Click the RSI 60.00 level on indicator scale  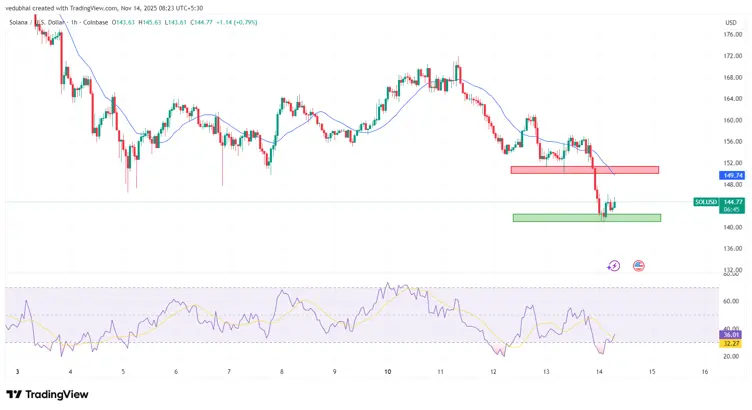point(731,301)
